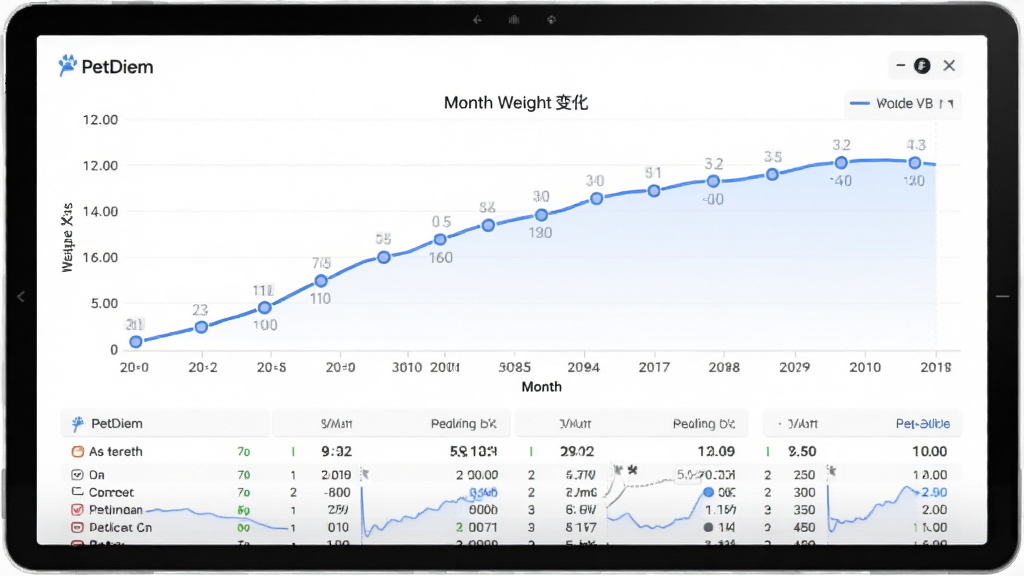Click the left chevron on the tablet's left edge

pyautogui.click(x=21, y=296)
